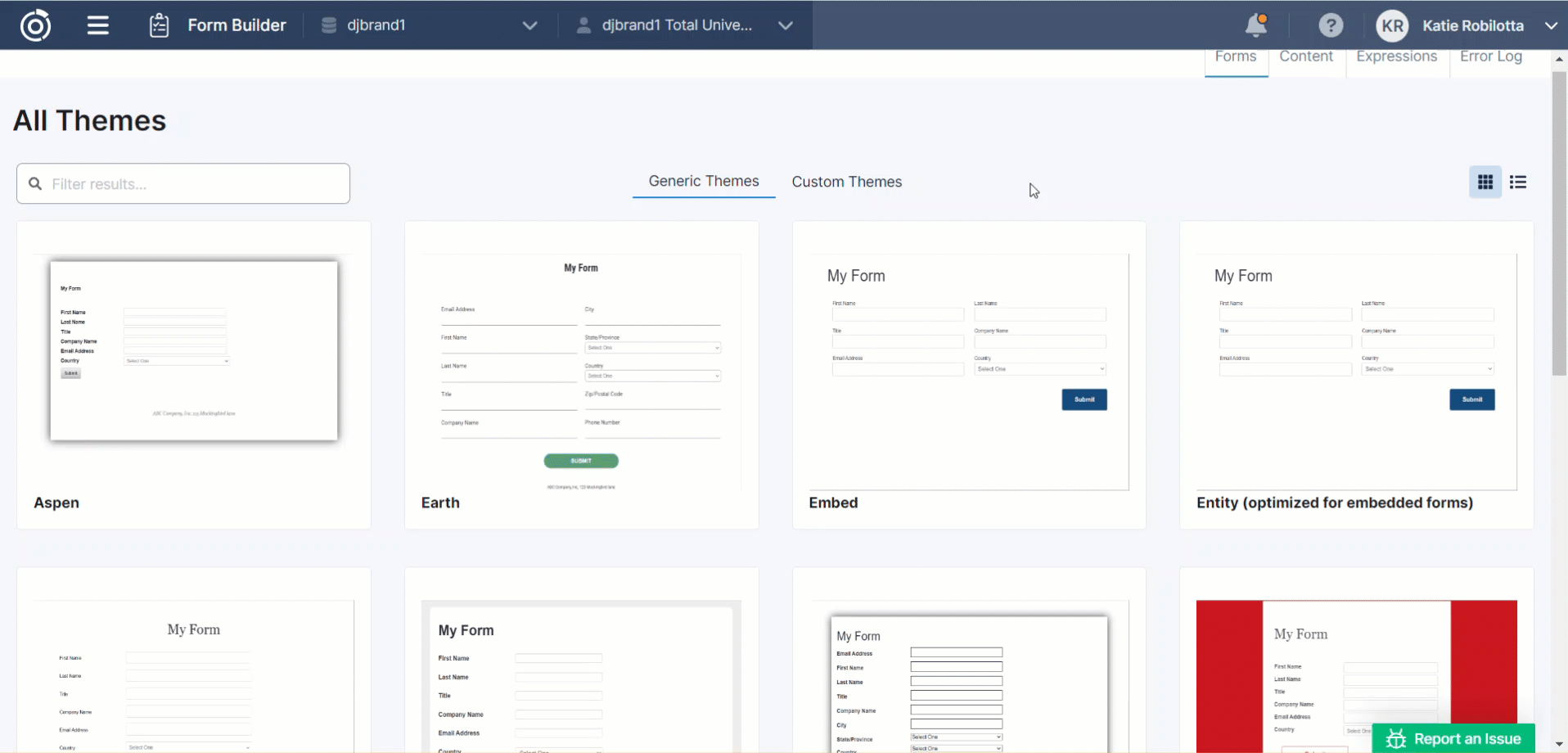This screenshot has height=753, width=1568.
Task: Expand the djbrand1 Total Universe dropdown
Action: pos(785,25)
